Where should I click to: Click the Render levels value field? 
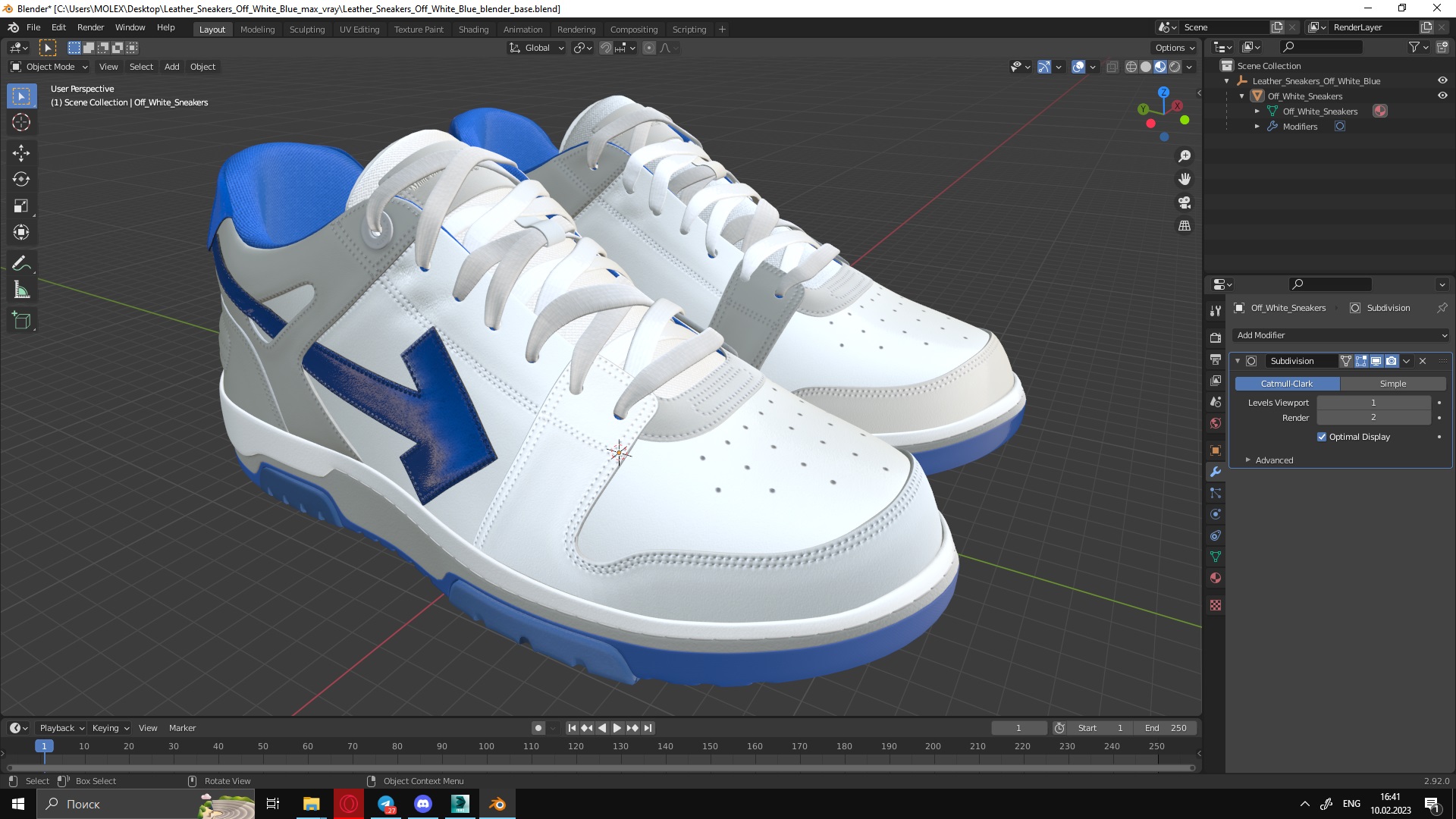click(x=1373, y=418)
